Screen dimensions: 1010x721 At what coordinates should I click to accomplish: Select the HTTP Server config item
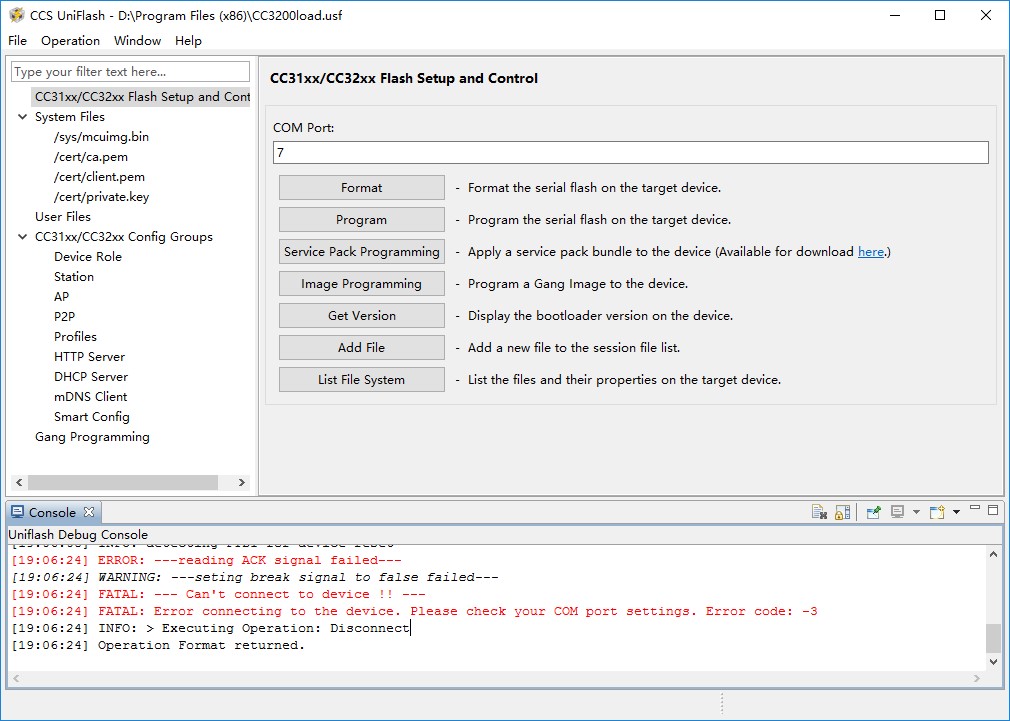pos(90,356)
